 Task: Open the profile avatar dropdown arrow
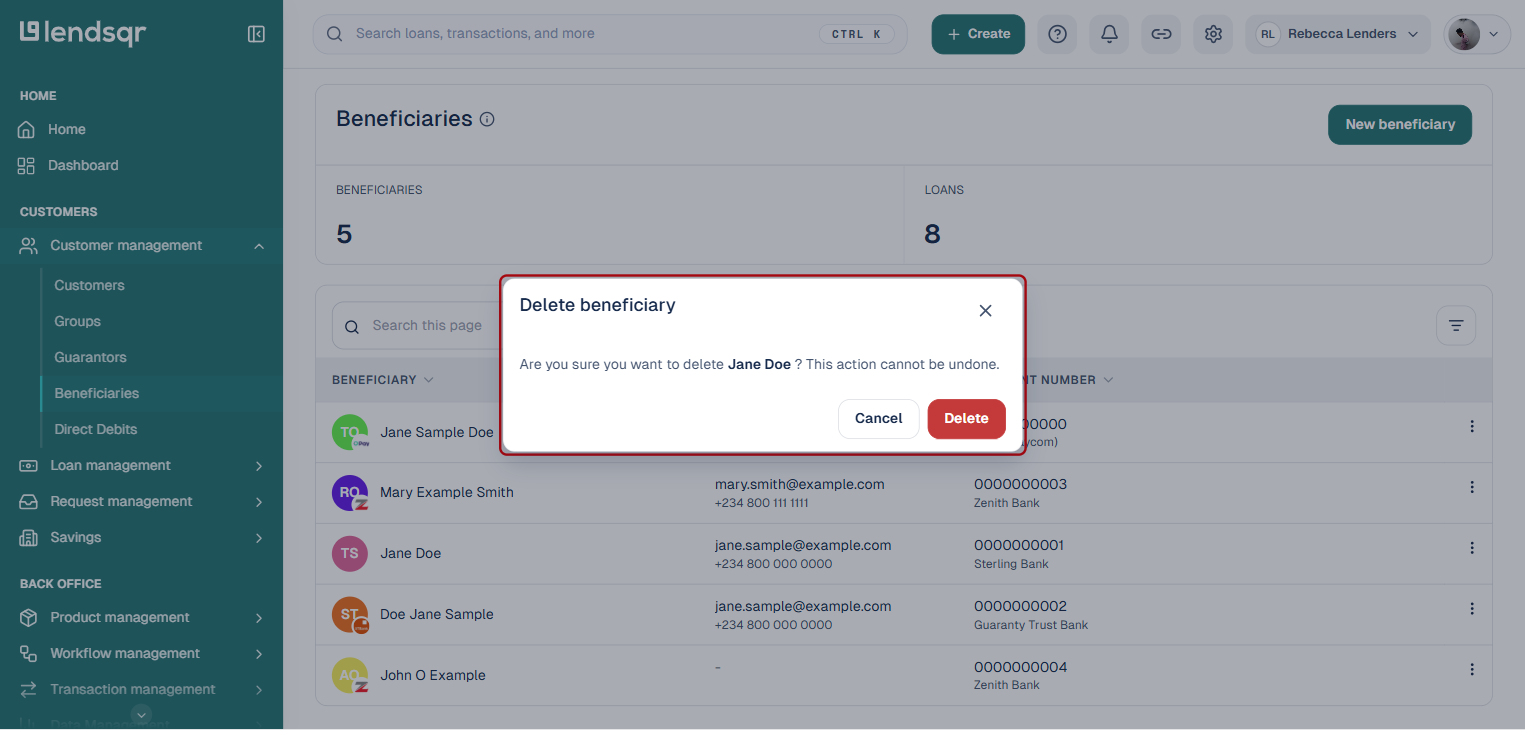point(1494,34)
